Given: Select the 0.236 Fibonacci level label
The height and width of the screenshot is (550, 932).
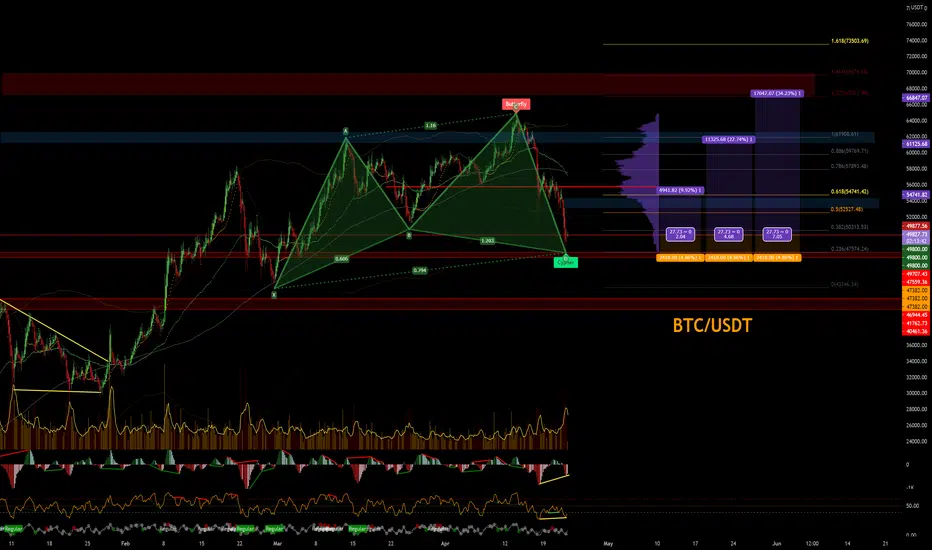Looking at the screenshot, I should pyautogui.click(x=849, y=249).
